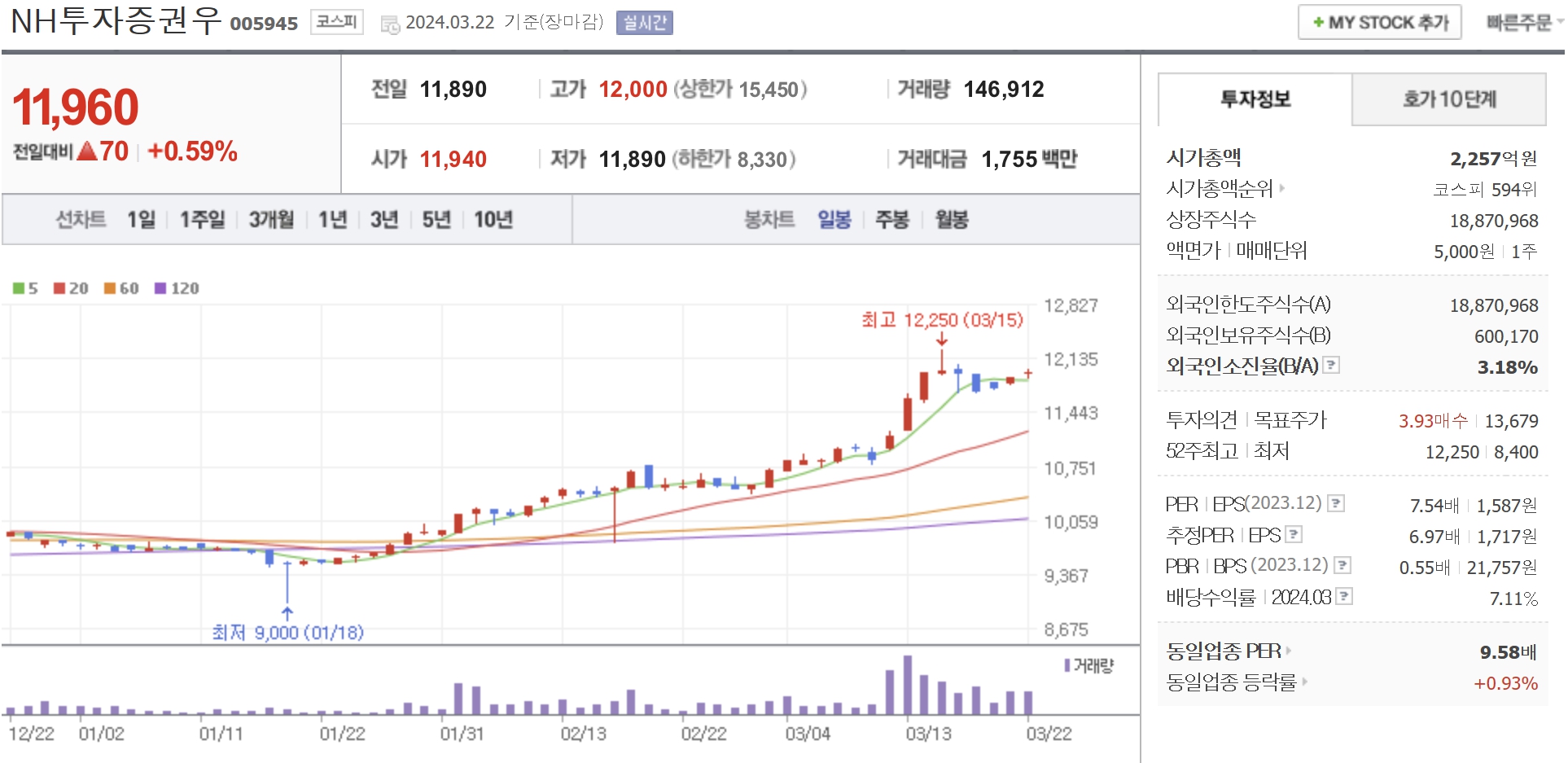The image size is (1568, 763).
Task: Click the 코스피 594위 ranking value
Action: pyautogui.click(x=1485, y=189)
